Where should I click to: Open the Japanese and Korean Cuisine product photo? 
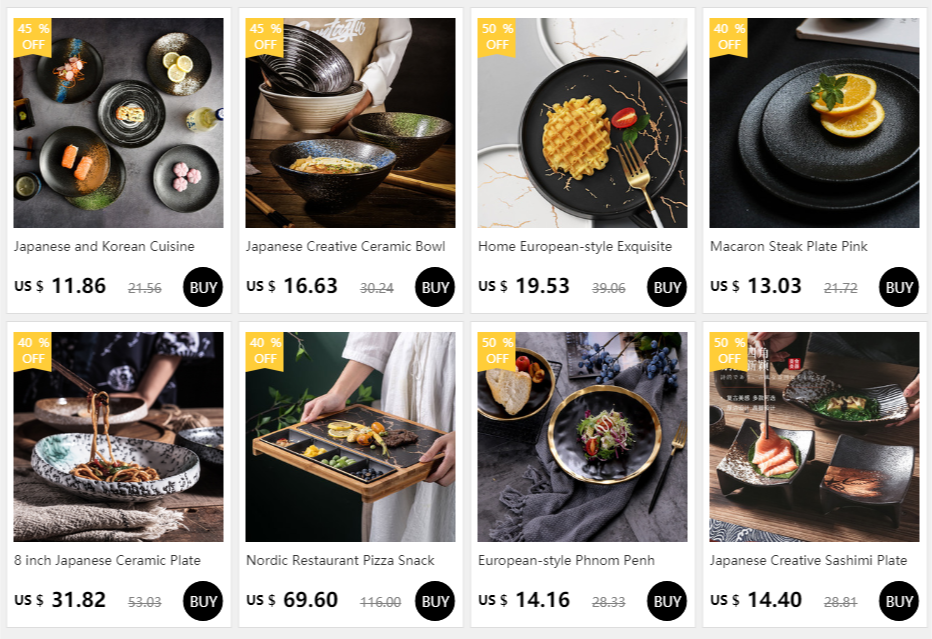tap(118, 123)
